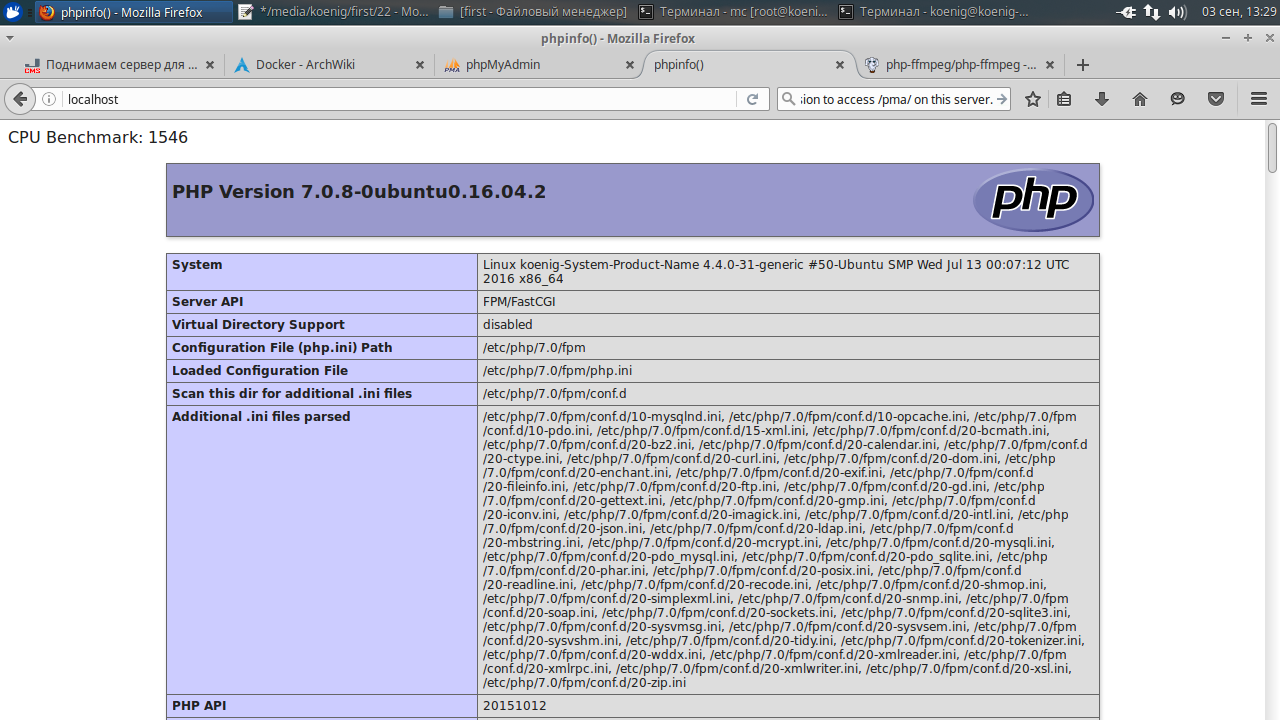Click the search bar magnifier icon

point(789,99)
